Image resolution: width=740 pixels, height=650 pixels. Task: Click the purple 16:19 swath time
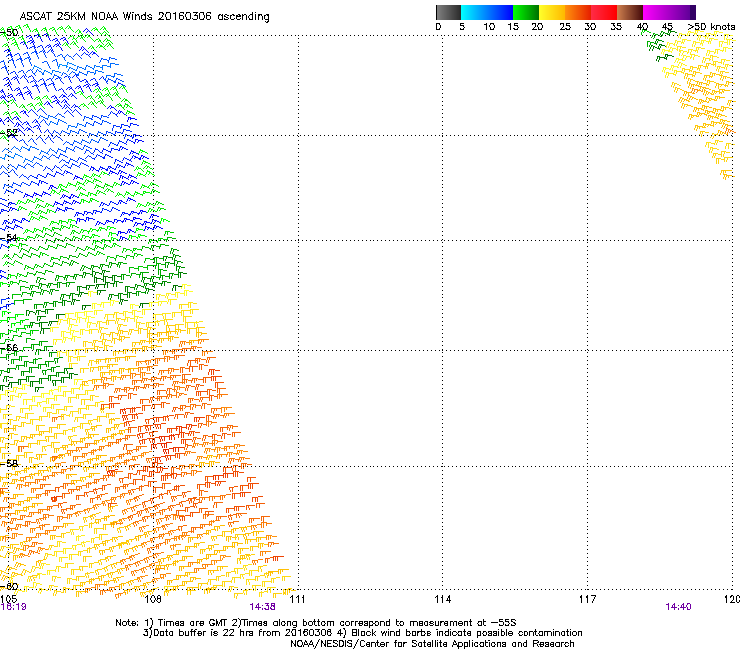pos(13,607)
